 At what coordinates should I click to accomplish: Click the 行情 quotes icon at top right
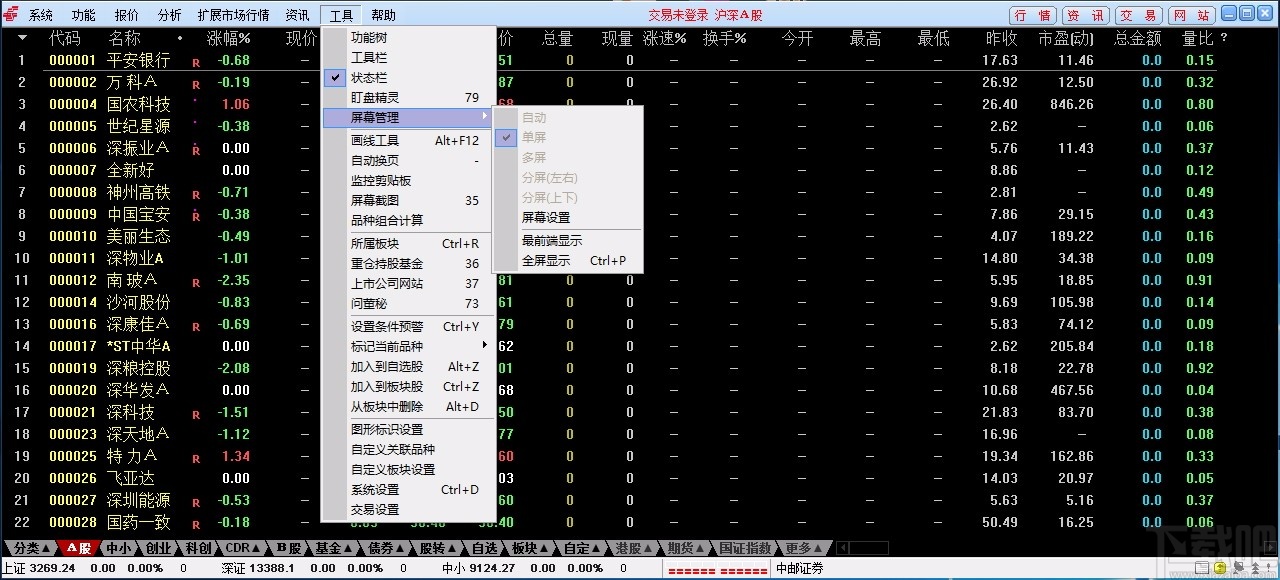(1031, 14)
